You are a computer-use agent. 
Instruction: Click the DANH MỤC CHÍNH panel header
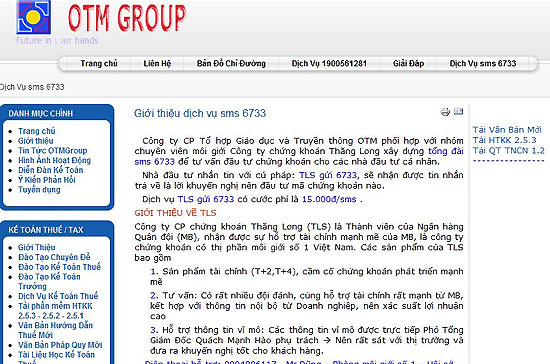(x=41, y=114)
